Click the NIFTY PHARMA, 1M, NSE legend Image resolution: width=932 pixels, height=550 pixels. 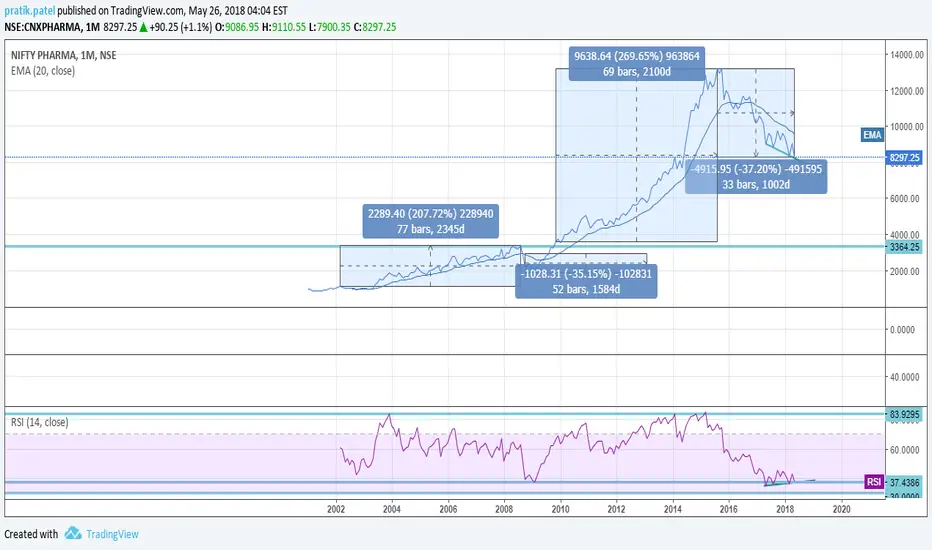[x=64, y=55]
